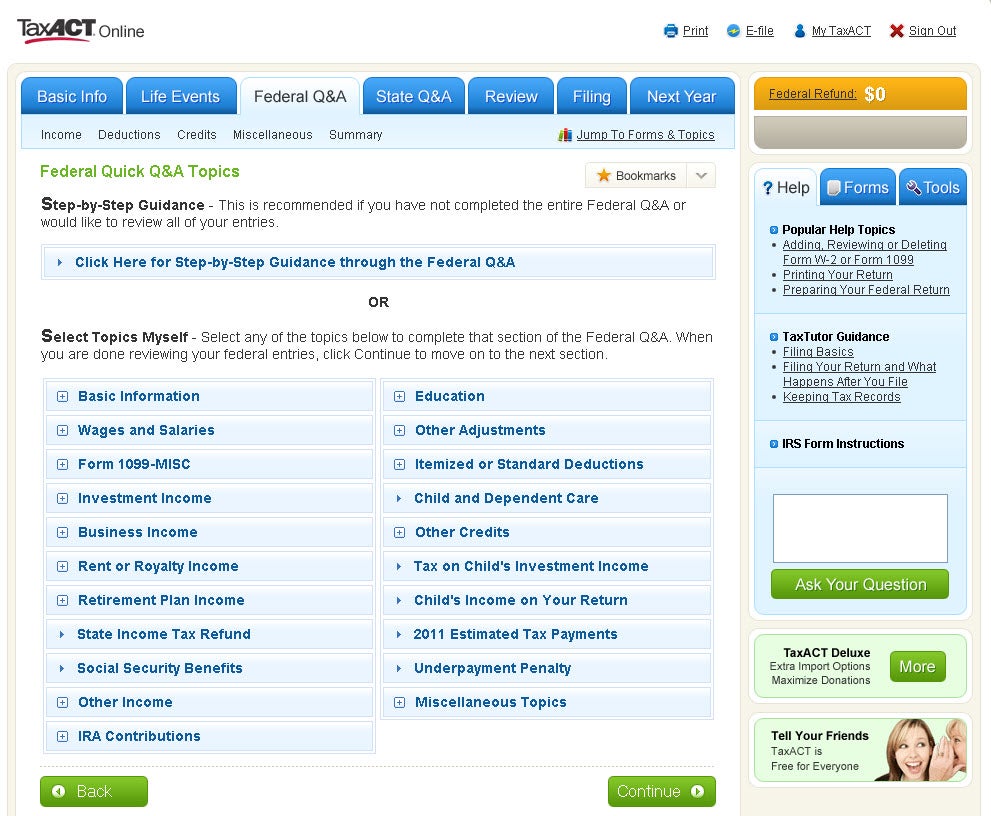Open Child and Dependent Care topic
Screen dimensions: 991x816
(x=547, y=498)
